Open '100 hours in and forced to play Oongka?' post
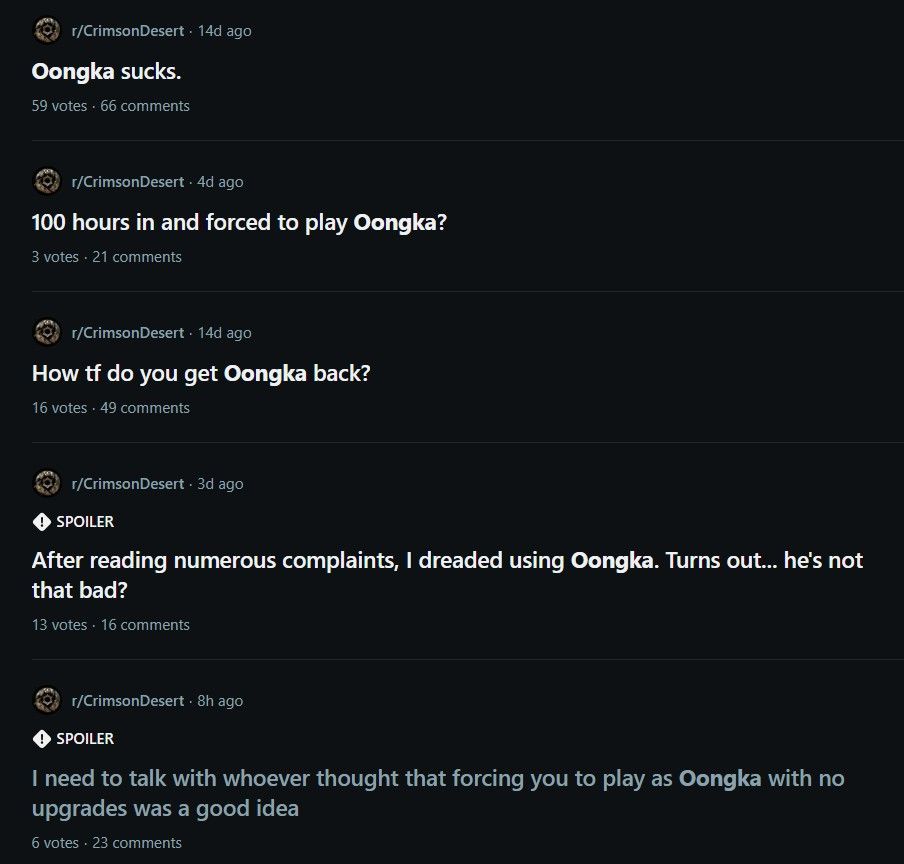 (239, 222)
